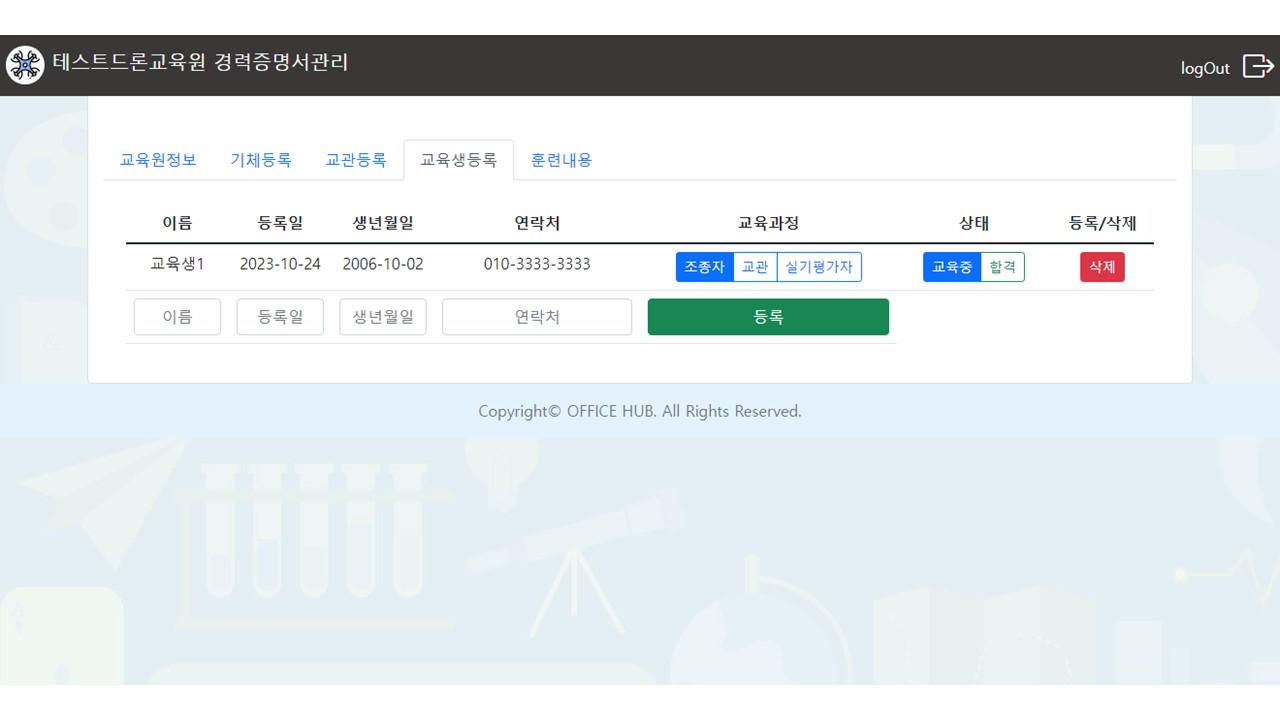Switch to the 기체등록 tab

click(x=261, y=160)
